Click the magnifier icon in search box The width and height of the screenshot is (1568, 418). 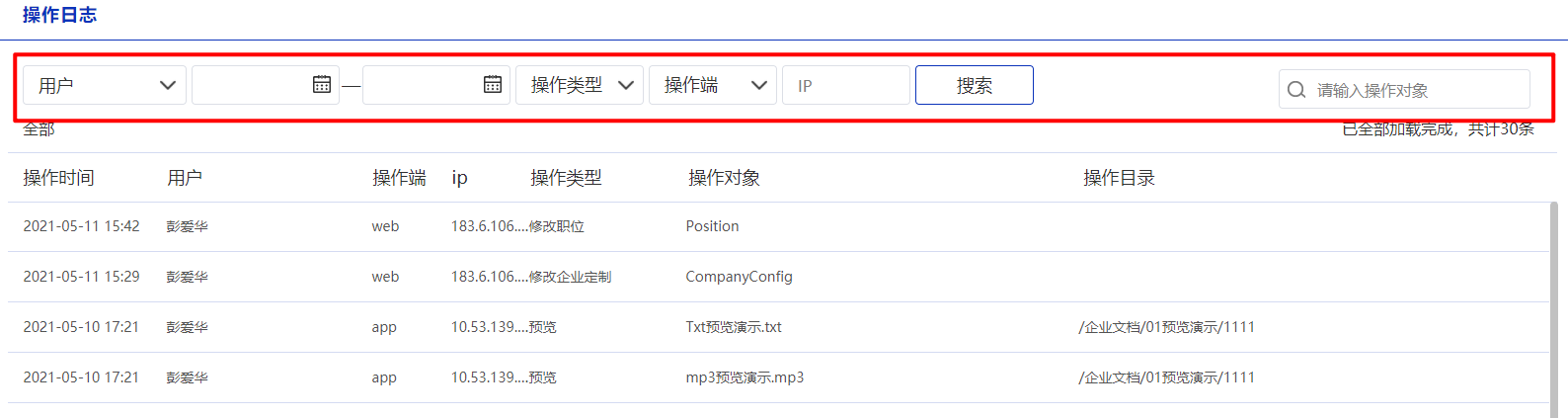coord(1296,90)
